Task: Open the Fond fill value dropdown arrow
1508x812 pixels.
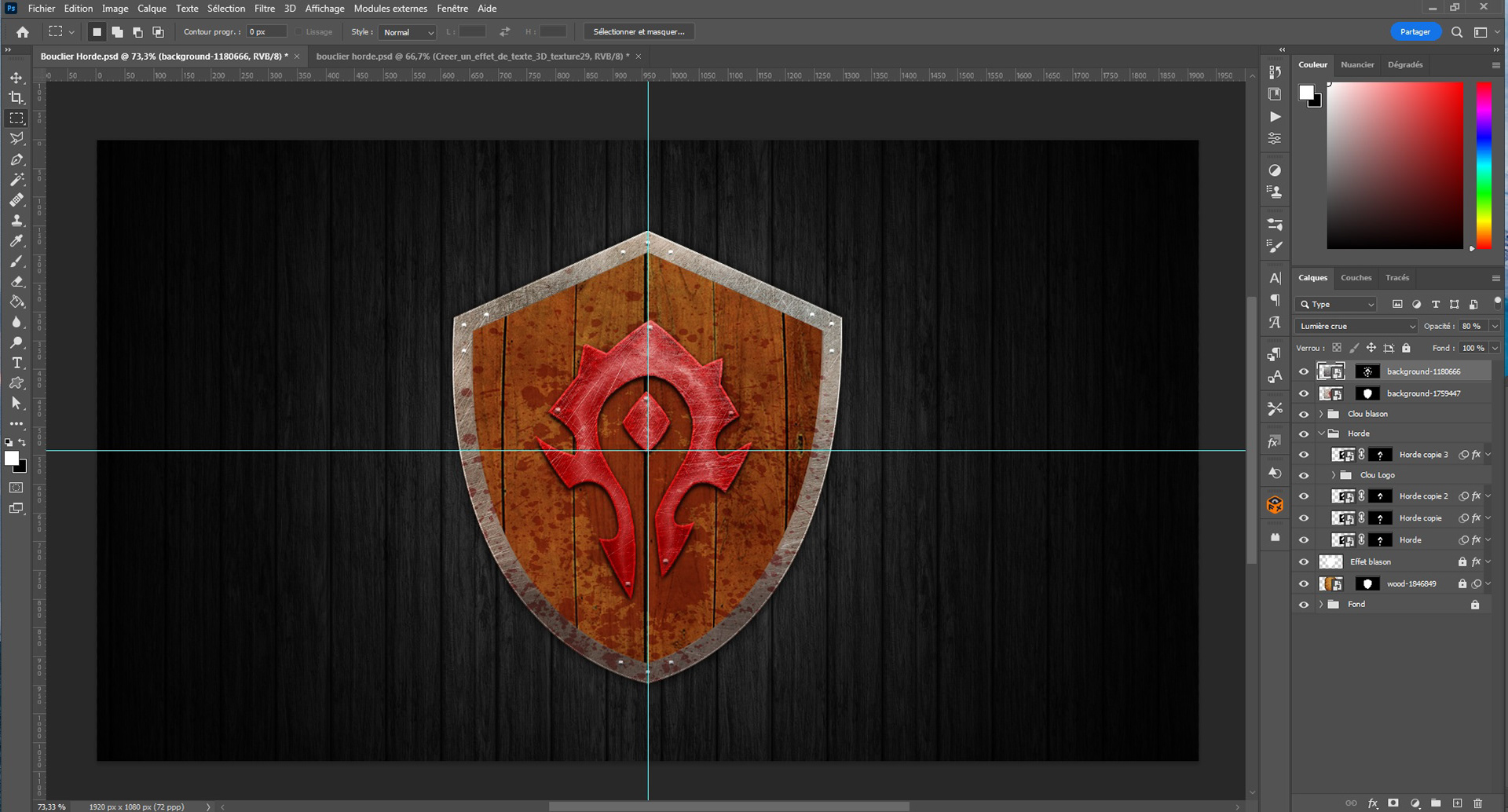Action: pos(1494,348)
